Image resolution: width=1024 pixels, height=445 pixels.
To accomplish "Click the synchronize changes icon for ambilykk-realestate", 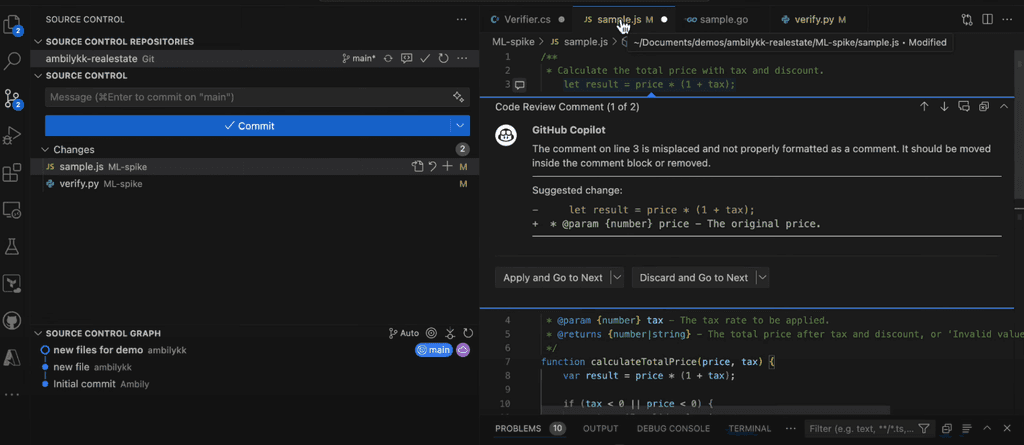I will 389,58.
